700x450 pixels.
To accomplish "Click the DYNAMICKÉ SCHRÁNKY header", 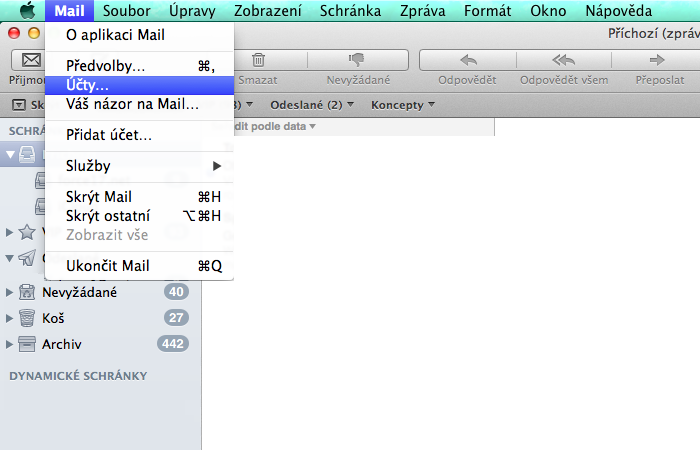I will [78, 376].
